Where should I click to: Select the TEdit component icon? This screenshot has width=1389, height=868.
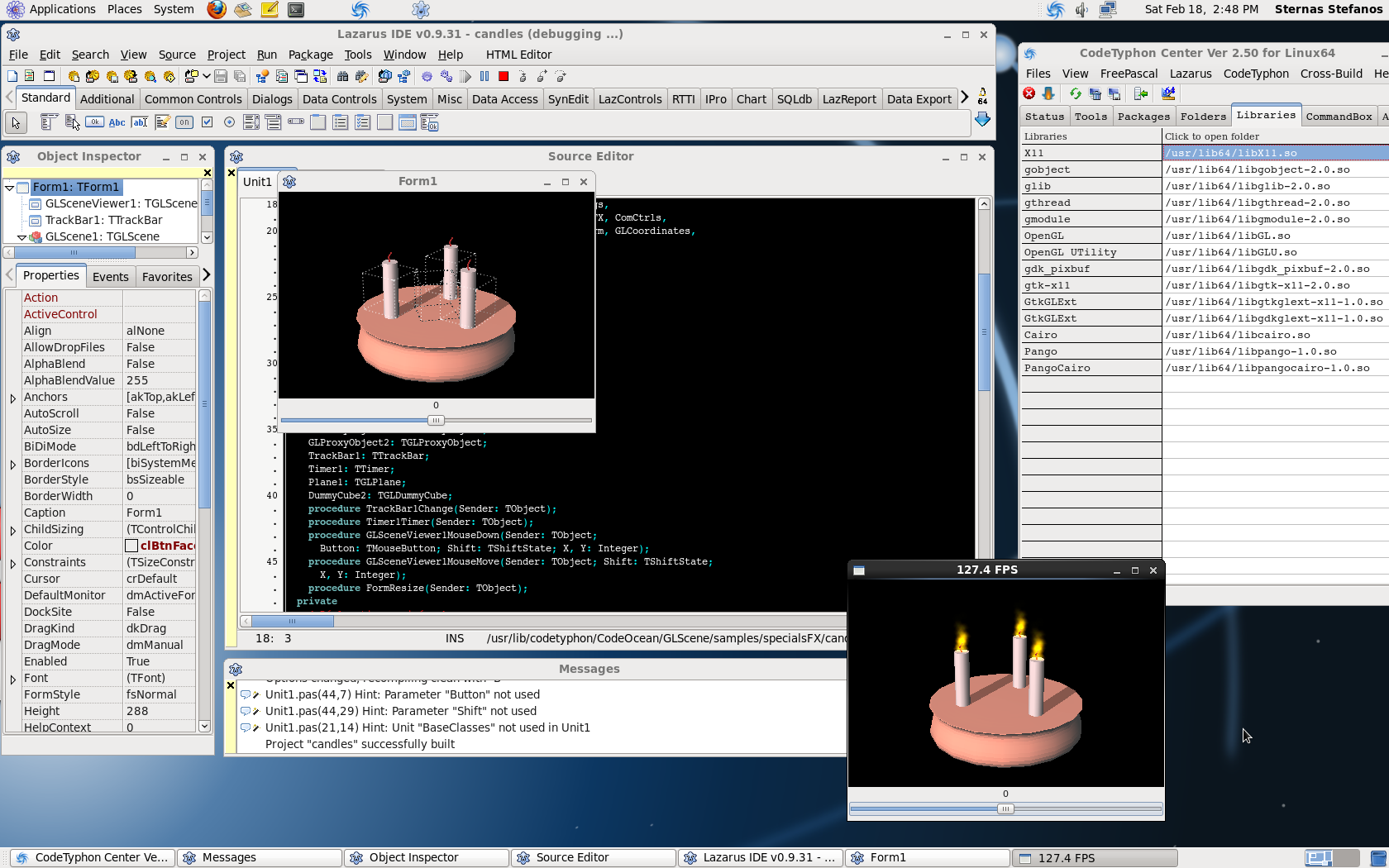tap(140, 122)
